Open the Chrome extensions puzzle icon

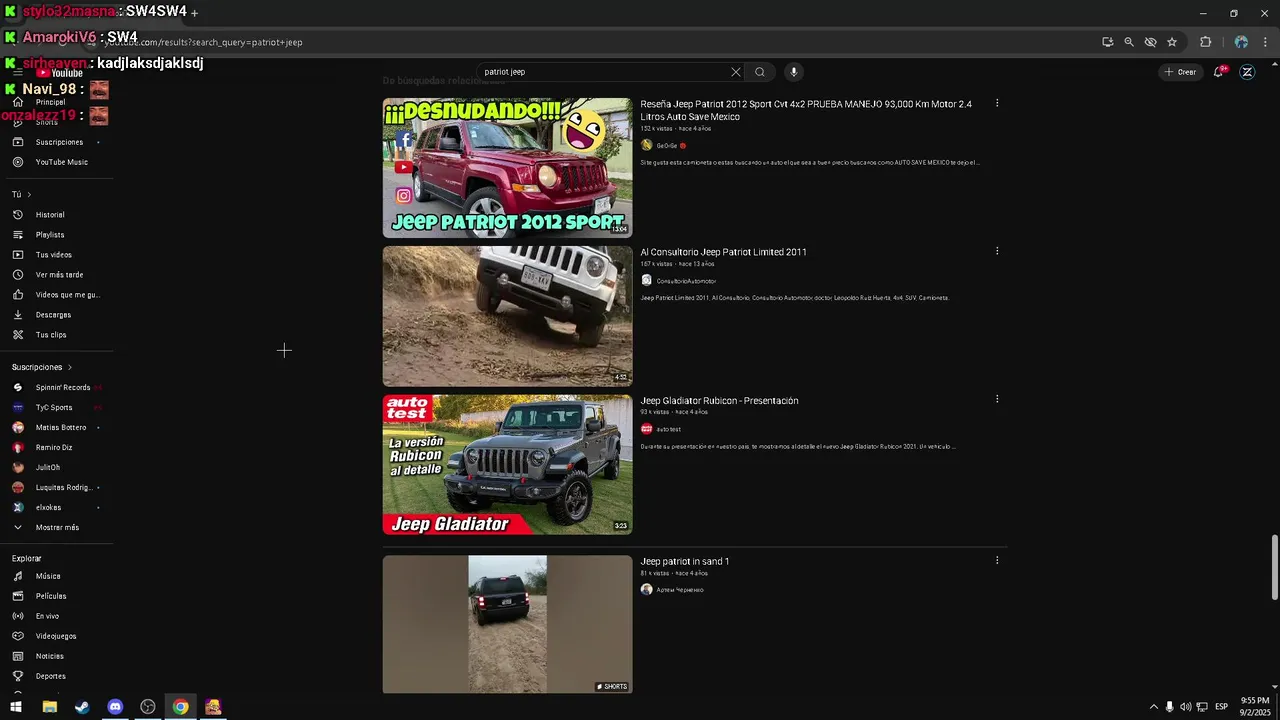tap(1205, 42)
